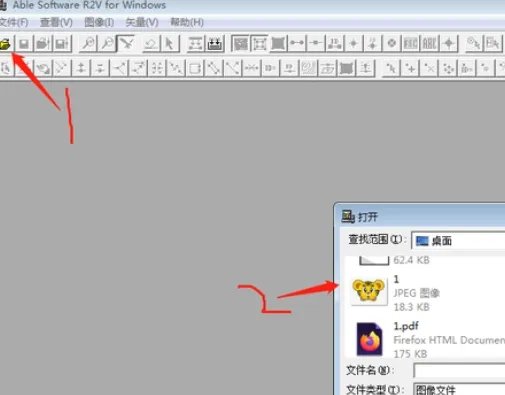Expand the 文件类型 dropdown showing 图像文件
505x395 pixels.
pyautogui.click(x=459, y=389)
